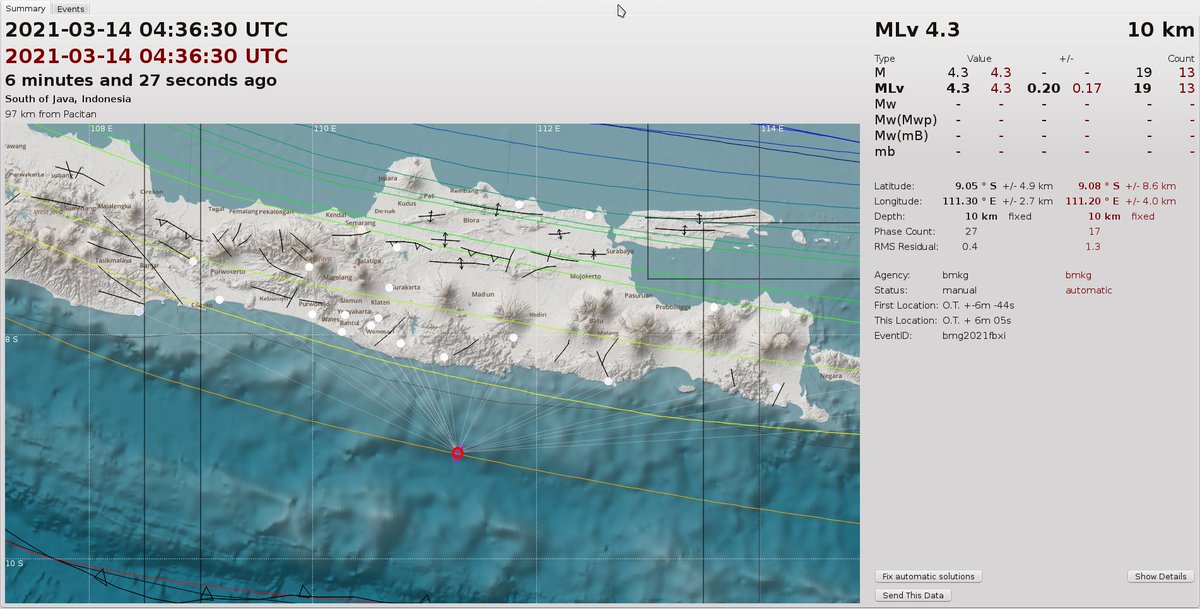Click the Rembang city label on map
1200x609 pixels.
[466, 191]
